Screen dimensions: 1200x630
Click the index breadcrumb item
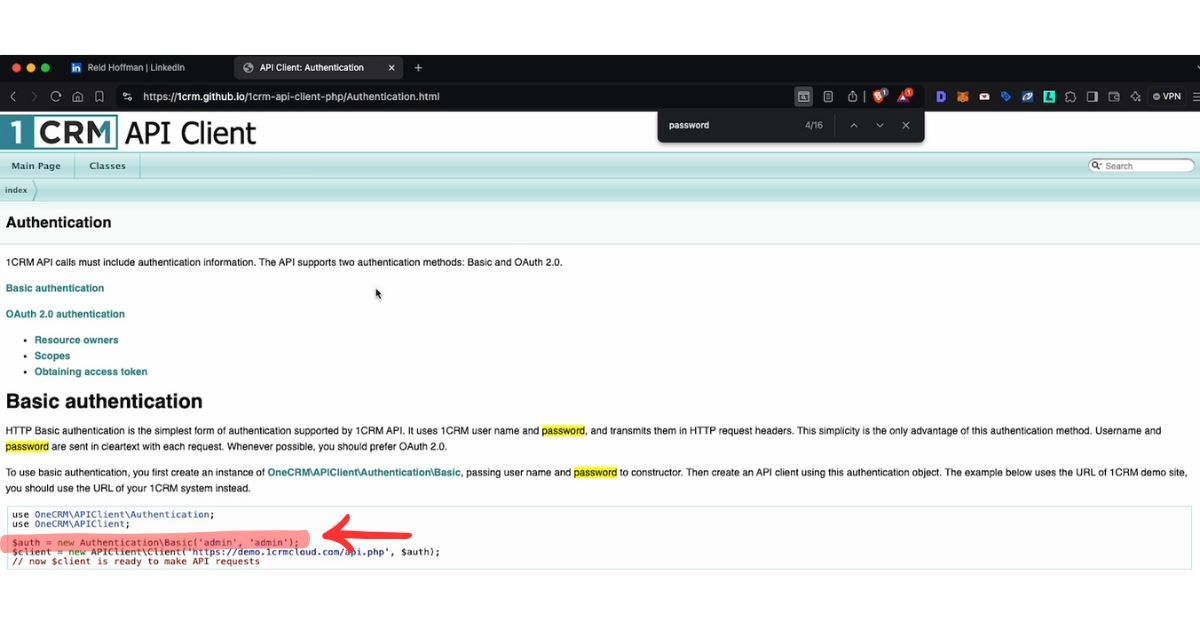coord(16,190)
